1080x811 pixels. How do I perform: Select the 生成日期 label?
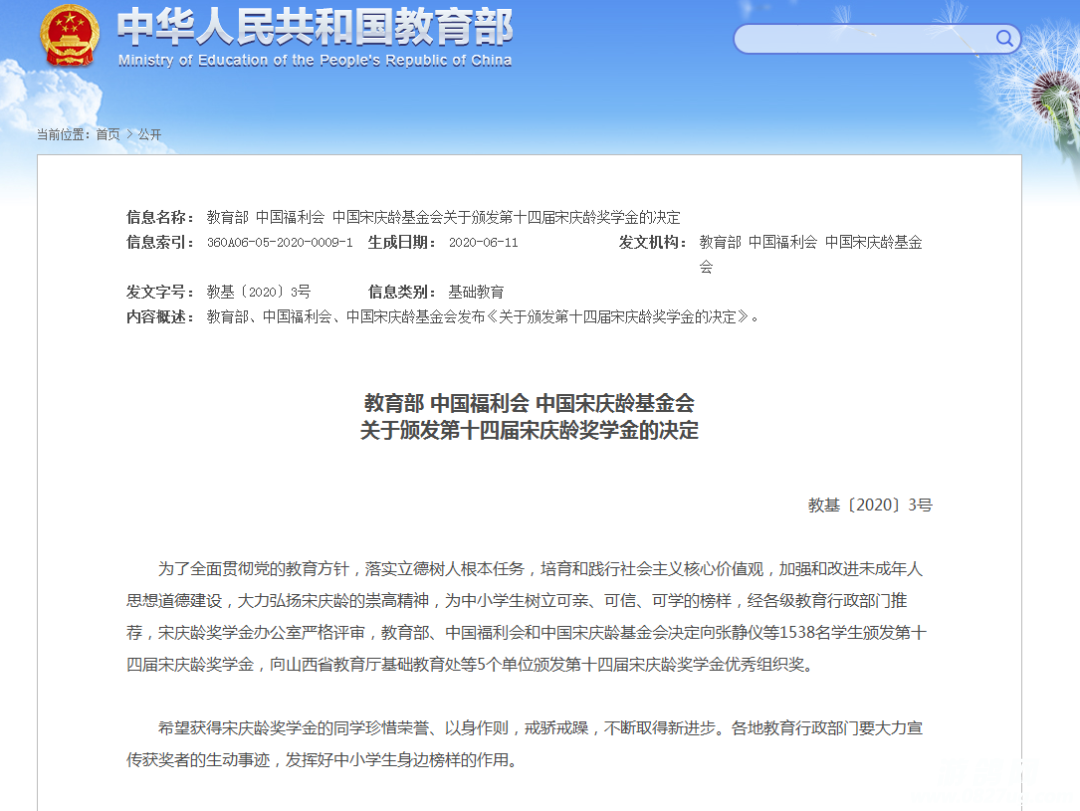402,243
